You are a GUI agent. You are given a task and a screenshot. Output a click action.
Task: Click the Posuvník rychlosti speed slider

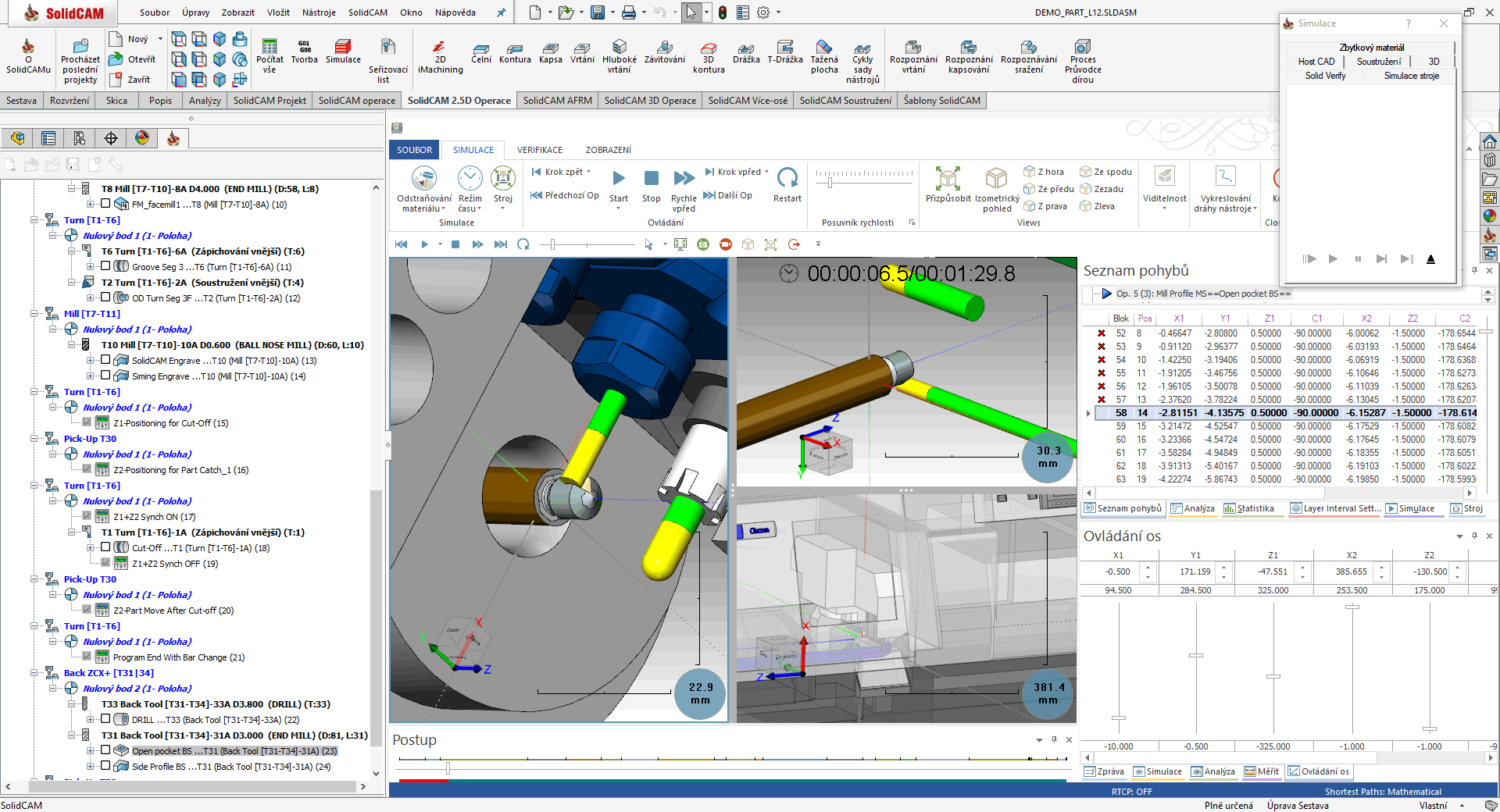coord(830,183)
